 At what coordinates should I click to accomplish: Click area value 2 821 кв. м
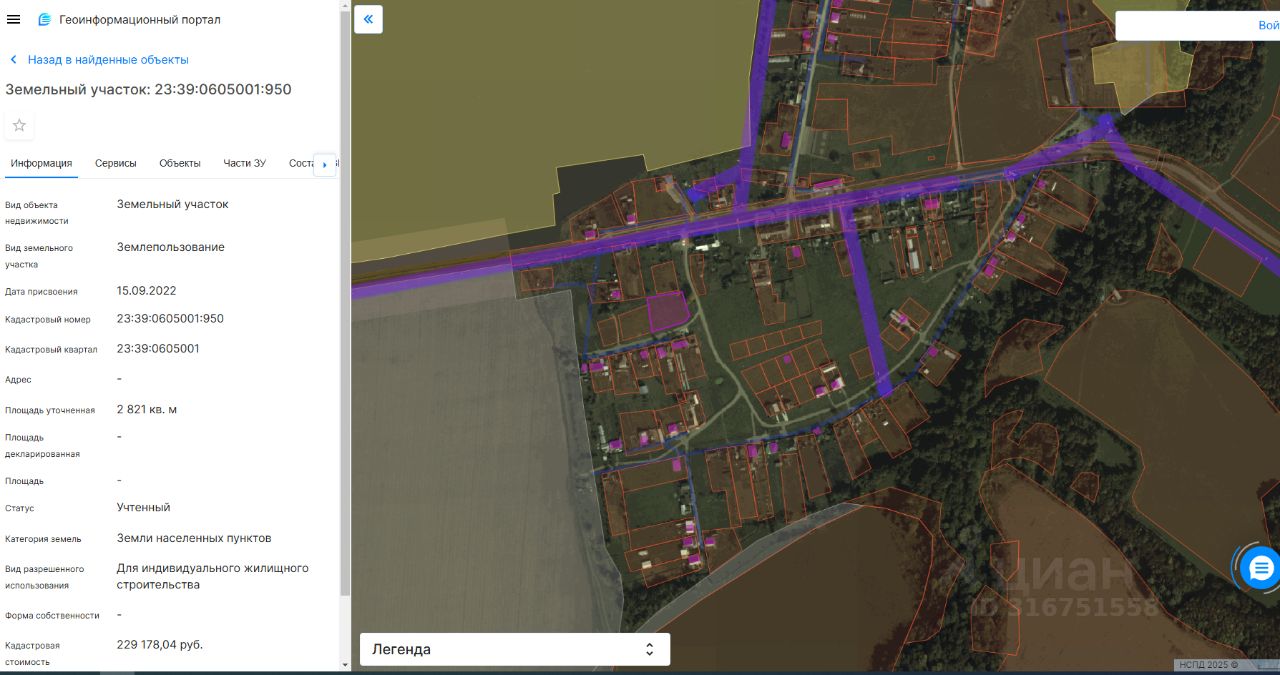pos(147,410)
